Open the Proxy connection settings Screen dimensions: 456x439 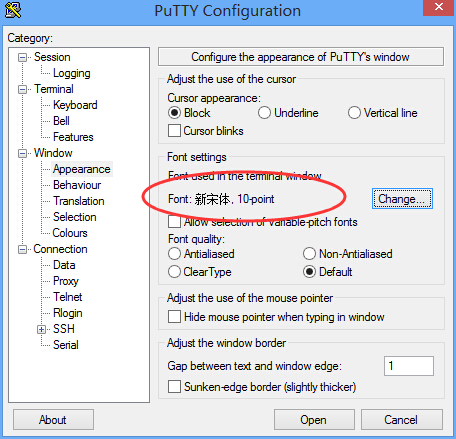point(66,281)
